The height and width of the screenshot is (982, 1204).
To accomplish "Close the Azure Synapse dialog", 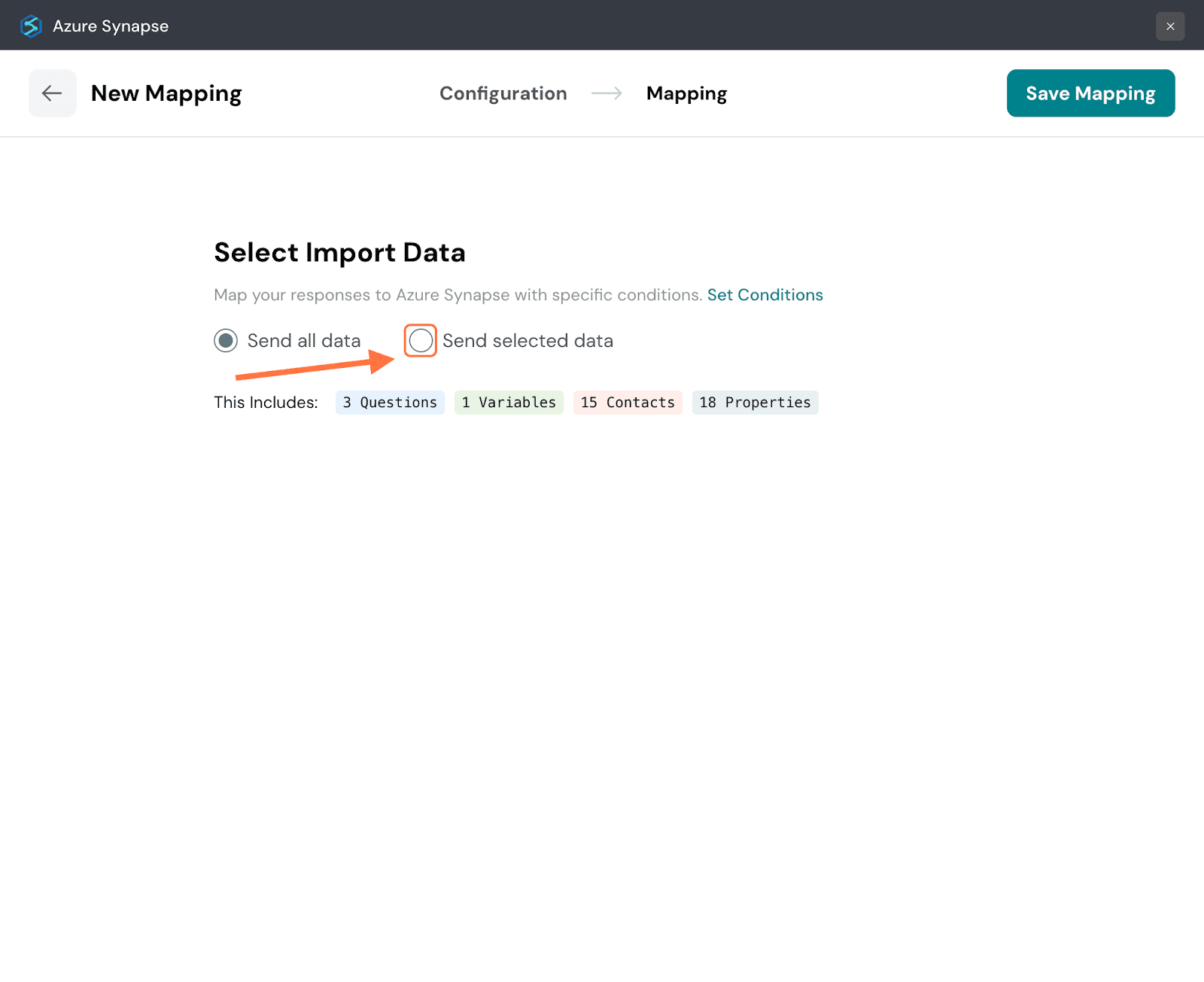I will 1169,26.
